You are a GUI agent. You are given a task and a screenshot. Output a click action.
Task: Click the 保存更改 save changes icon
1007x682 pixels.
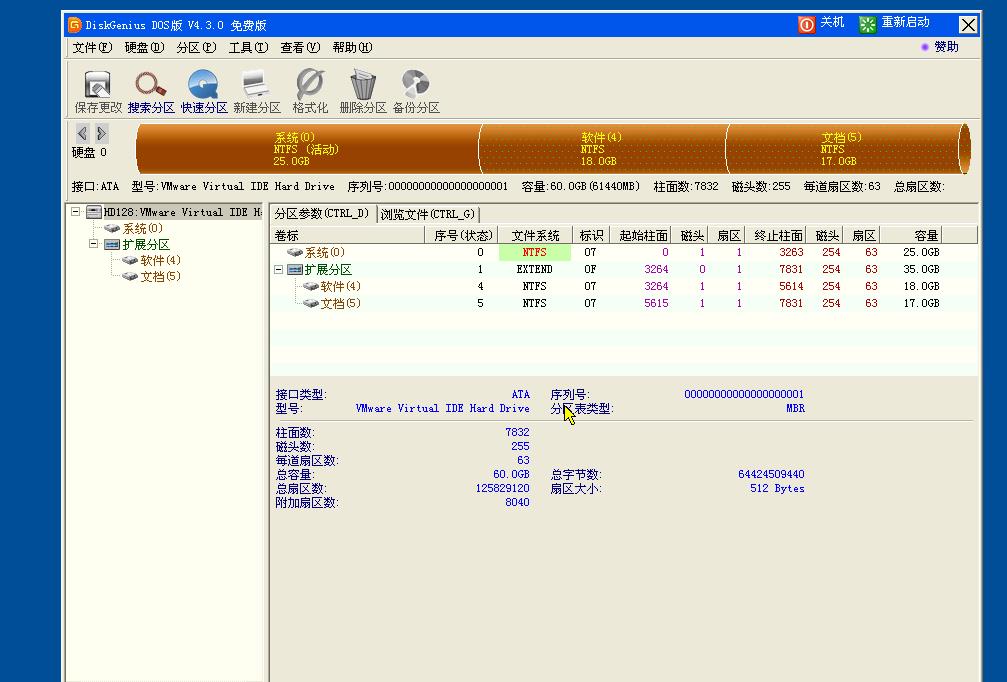(98, 85)
